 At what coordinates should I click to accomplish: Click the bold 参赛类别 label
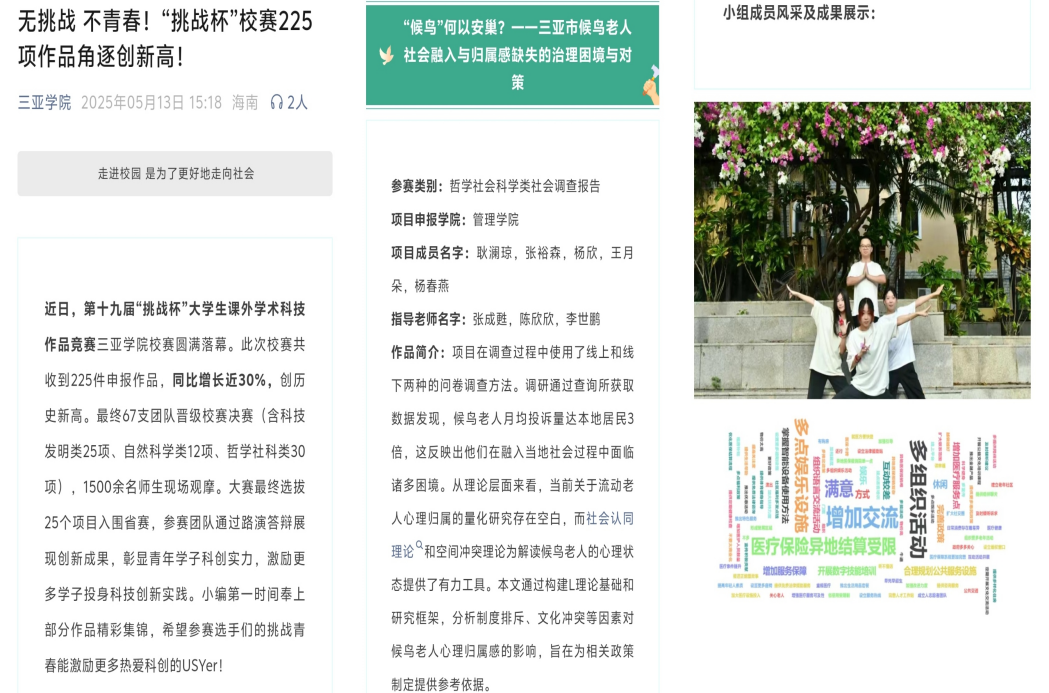pyautogui.click(x=416, y=186)
